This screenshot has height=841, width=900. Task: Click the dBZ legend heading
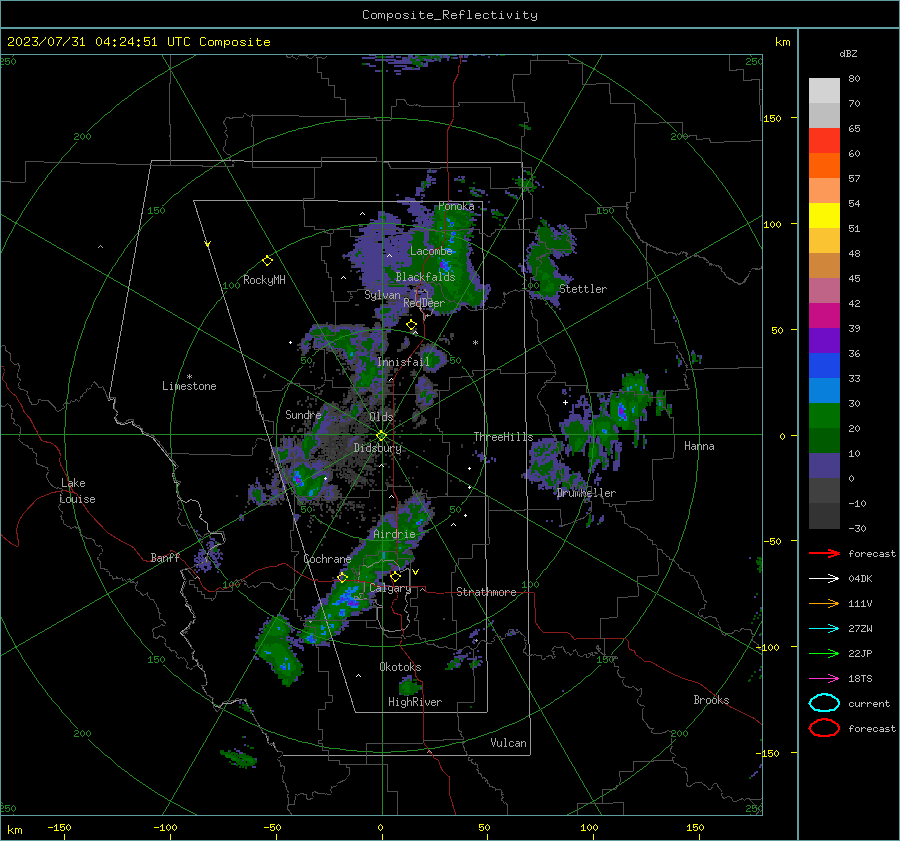(x=848, y=54)
